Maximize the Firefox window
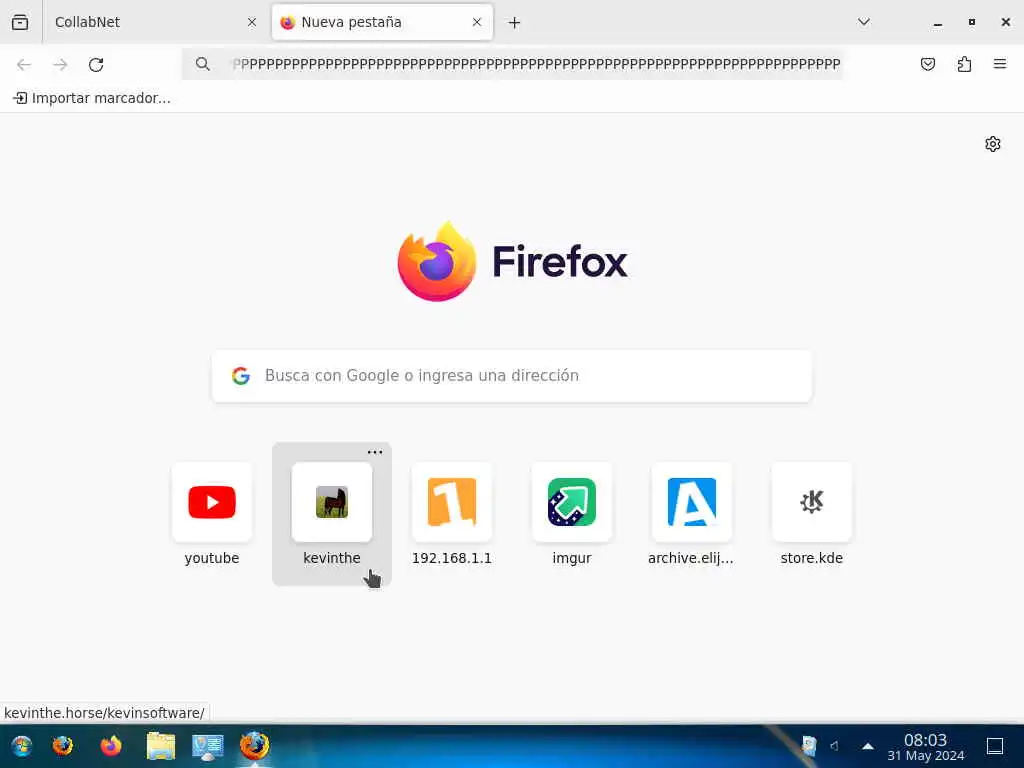The width and height of the screenshot is (1024, 768). pos(972,22)
